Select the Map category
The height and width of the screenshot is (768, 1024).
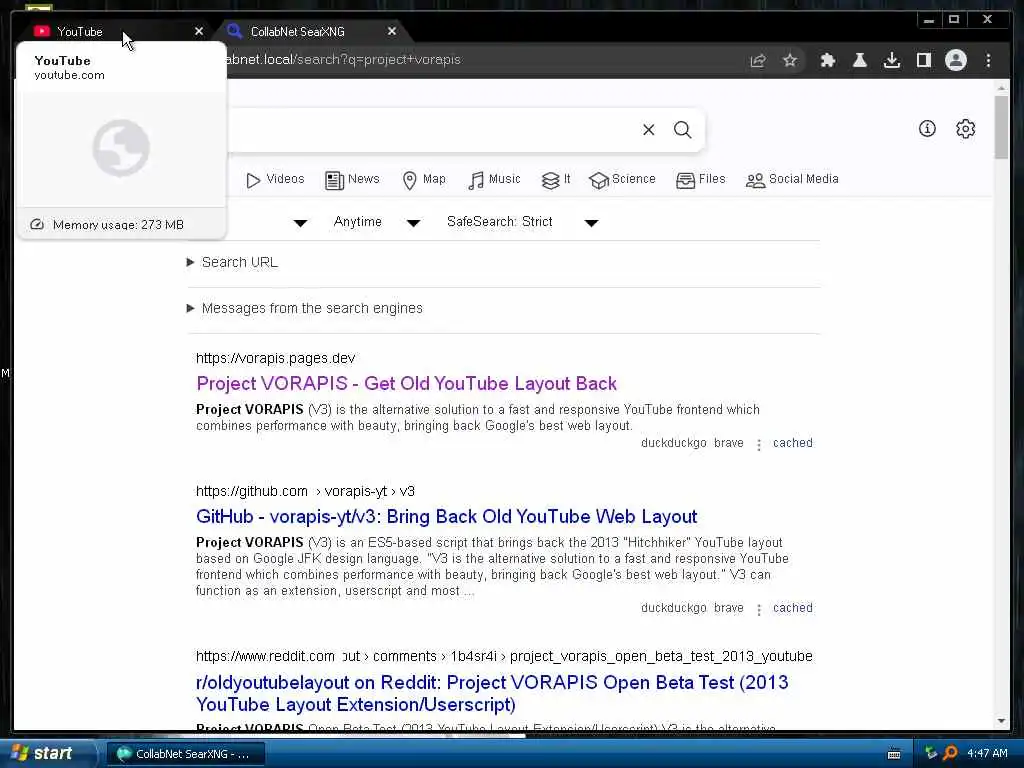[424, 180]
